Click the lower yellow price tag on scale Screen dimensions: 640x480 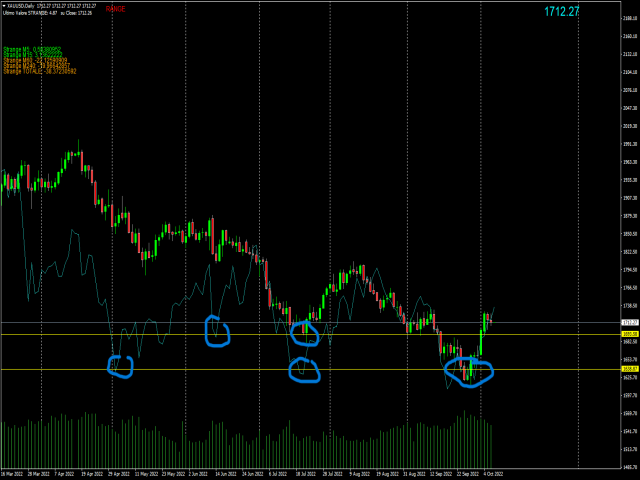click(x=629, y=369)
